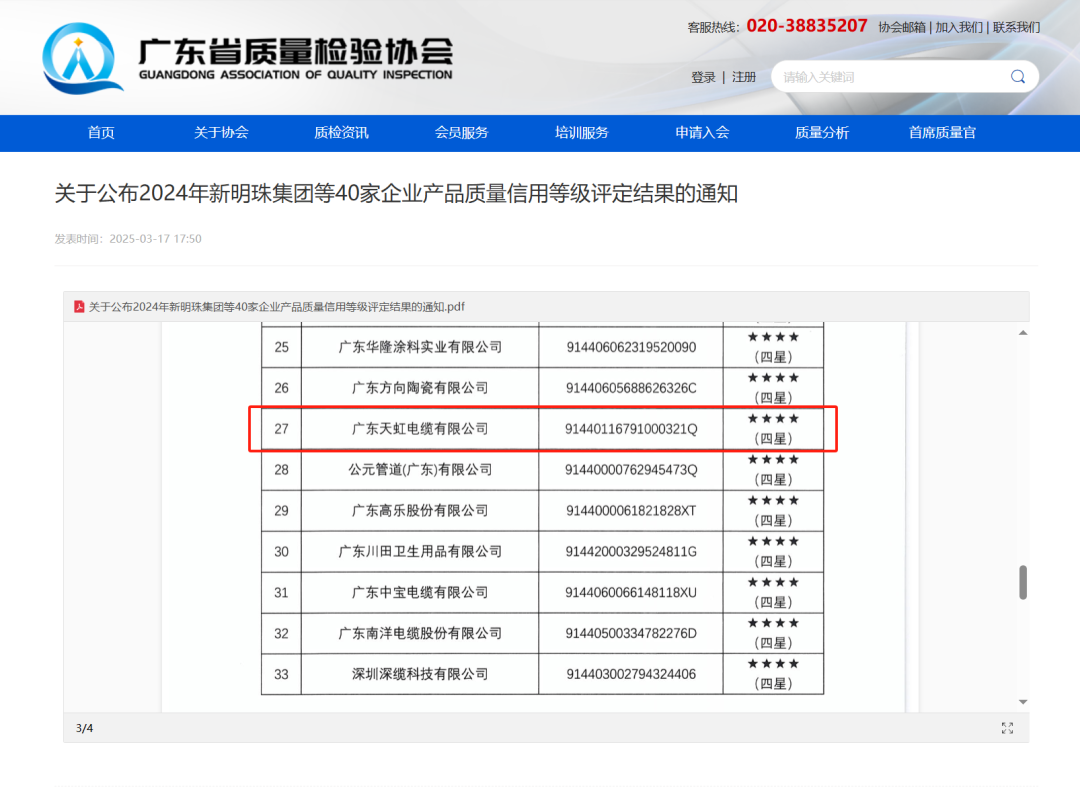The width and height of the screenshot is (1080, 806).
Task: Open the 关于协会 menu item
Action: point(221,133)
